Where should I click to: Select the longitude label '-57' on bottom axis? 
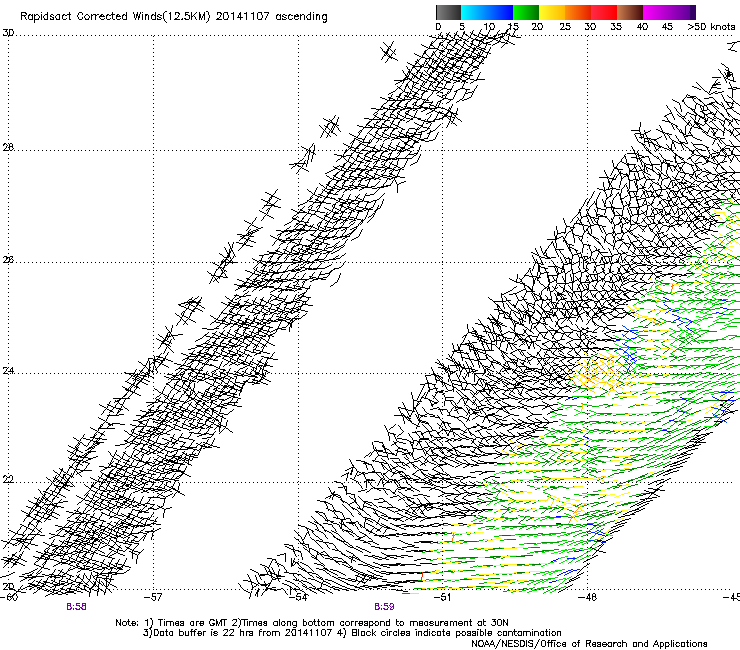pyautogui.click(x=153, y=597)
